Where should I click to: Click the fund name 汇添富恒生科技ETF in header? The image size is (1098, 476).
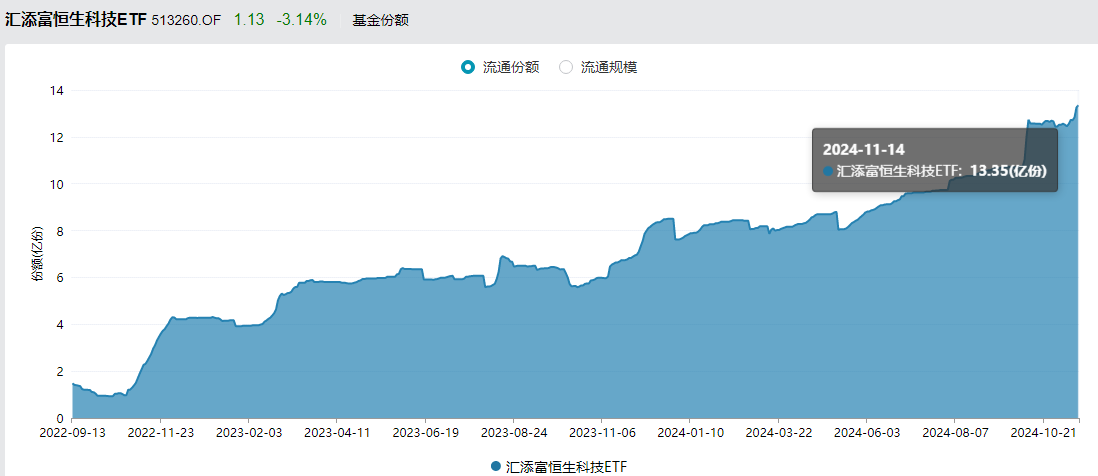coord(76,20)
